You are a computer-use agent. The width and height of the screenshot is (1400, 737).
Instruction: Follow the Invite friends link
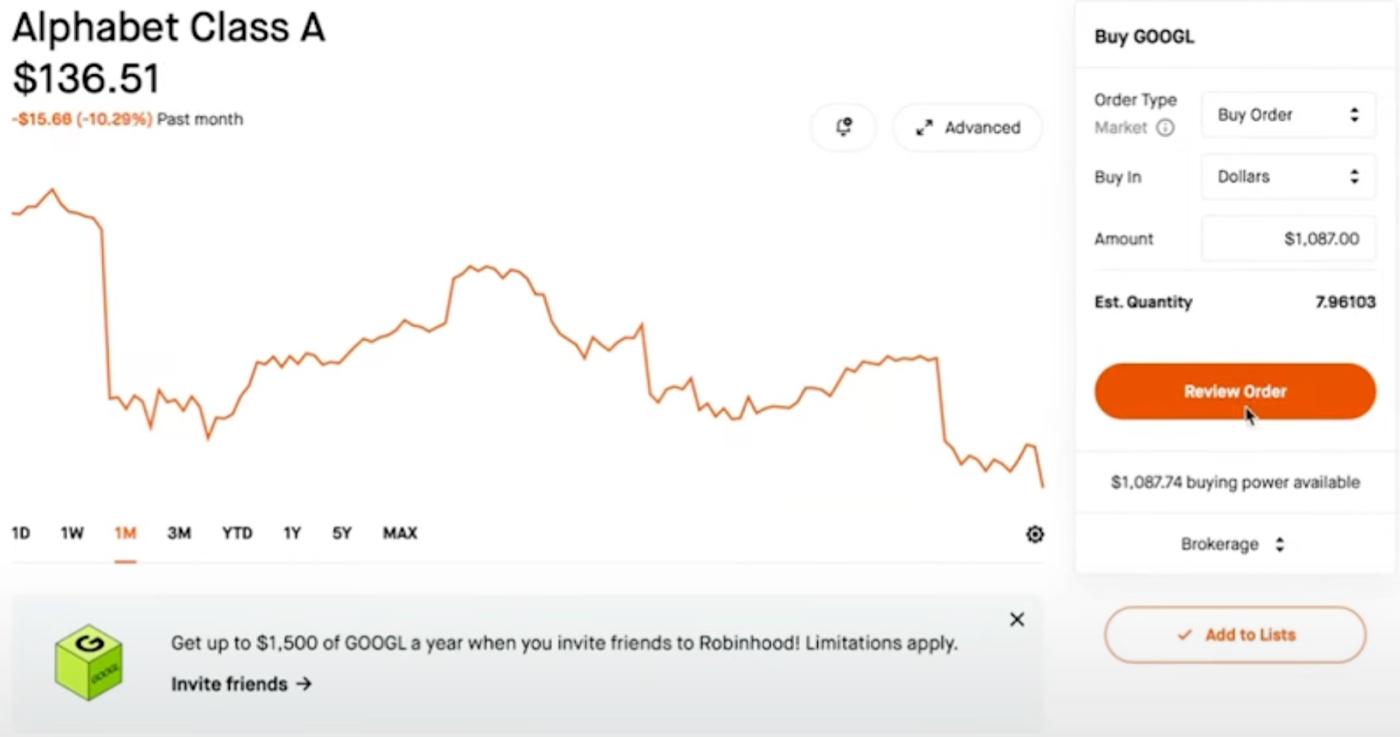tap(241, 685)
